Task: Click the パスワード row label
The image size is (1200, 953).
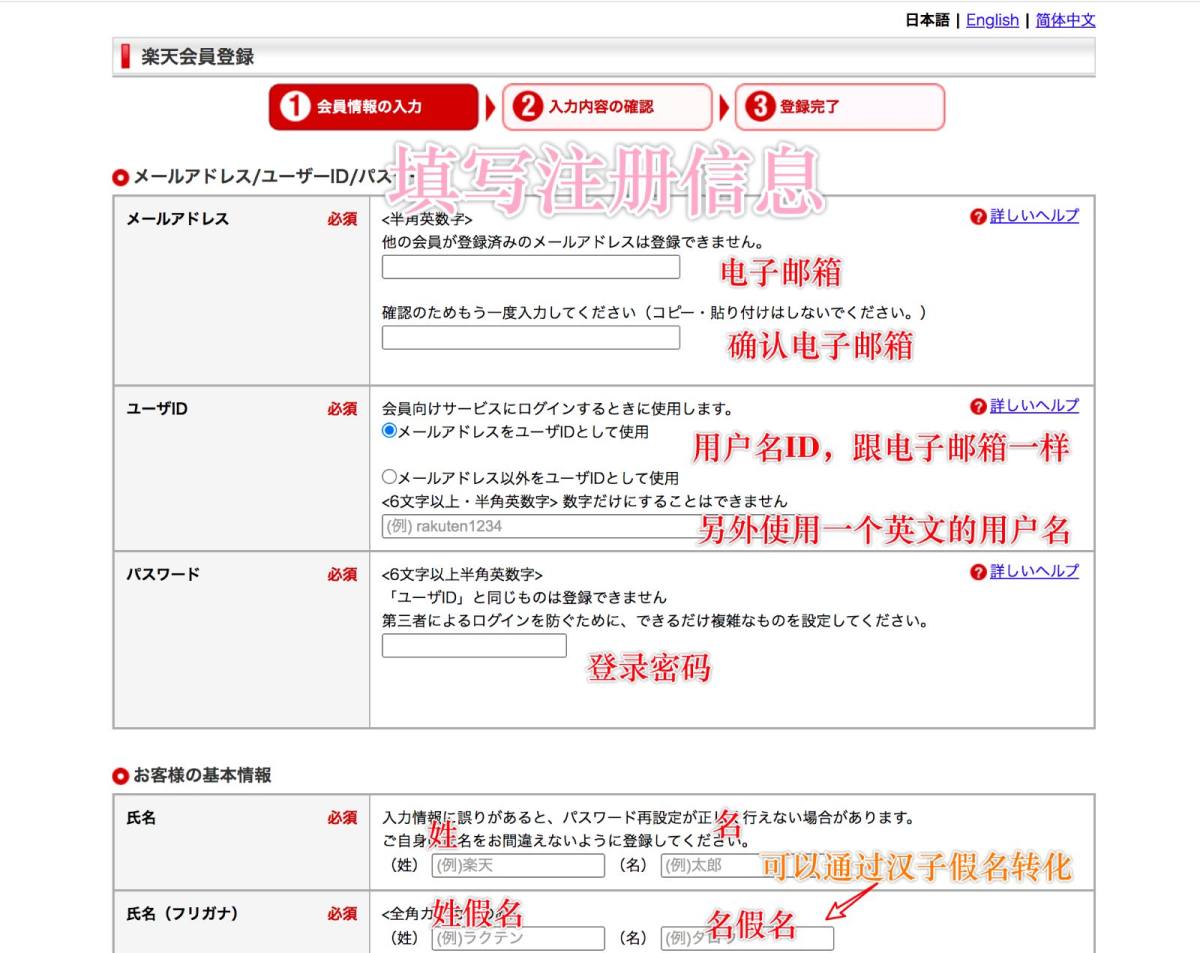Action: point(163,575)
